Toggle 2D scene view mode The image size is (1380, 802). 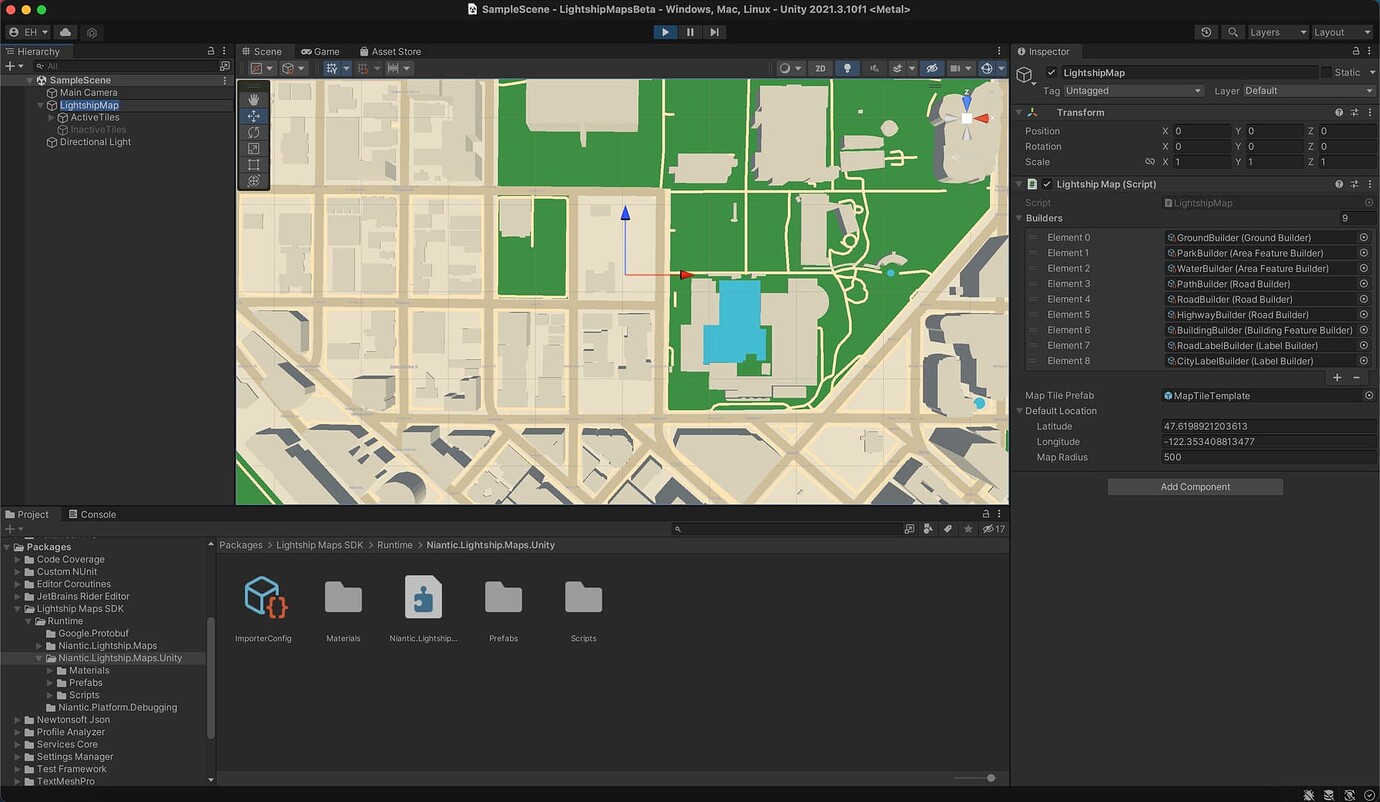click(x=821, y=68)
